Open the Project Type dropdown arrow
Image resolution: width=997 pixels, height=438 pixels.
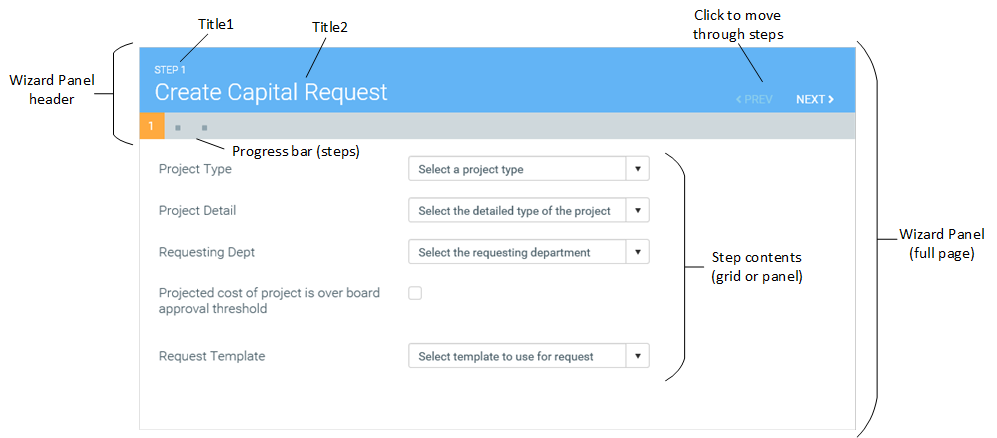[637, 169]
